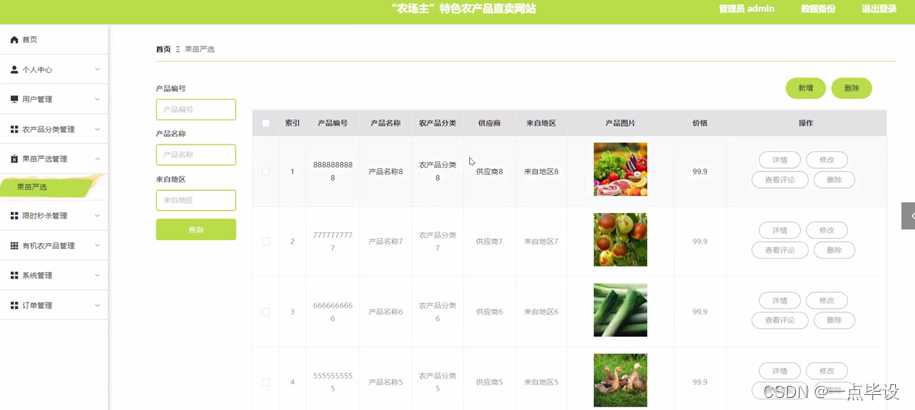Focus the 来自地区 input field
The width and height of the screenshot is (915, 410).
(196, 200)
